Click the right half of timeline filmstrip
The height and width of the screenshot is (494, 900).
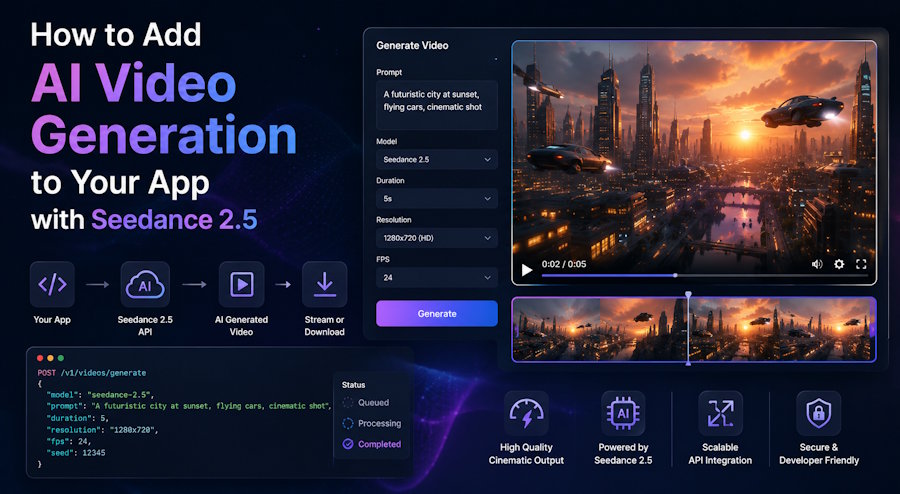[x=782, y=329]
